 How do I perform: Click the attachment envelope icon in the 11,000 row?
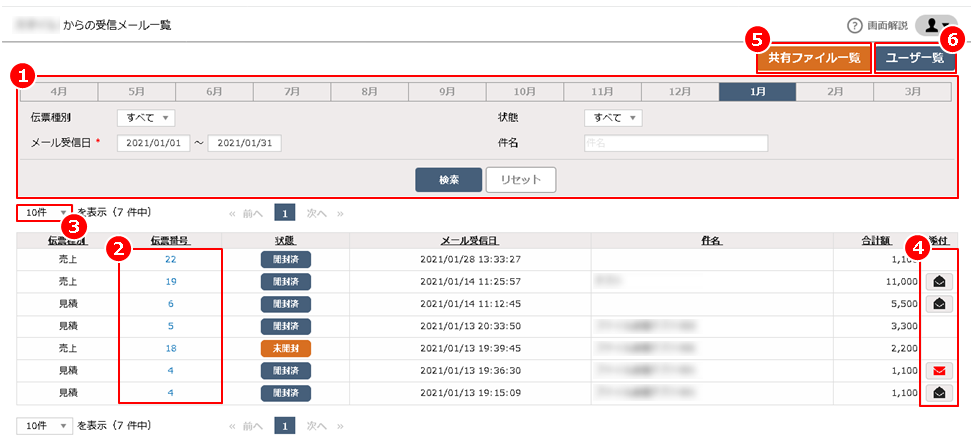click(940, 281)
